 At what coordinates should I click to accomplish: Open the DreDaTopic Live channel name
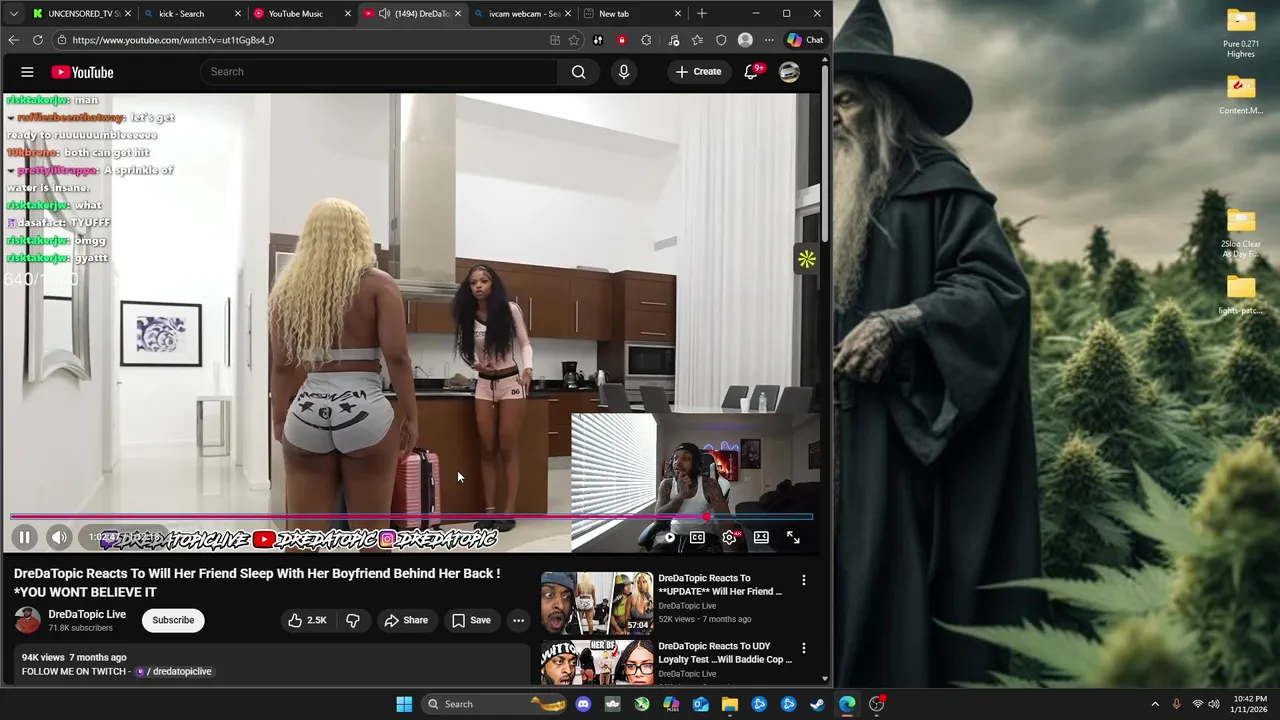tap(87, 614)
